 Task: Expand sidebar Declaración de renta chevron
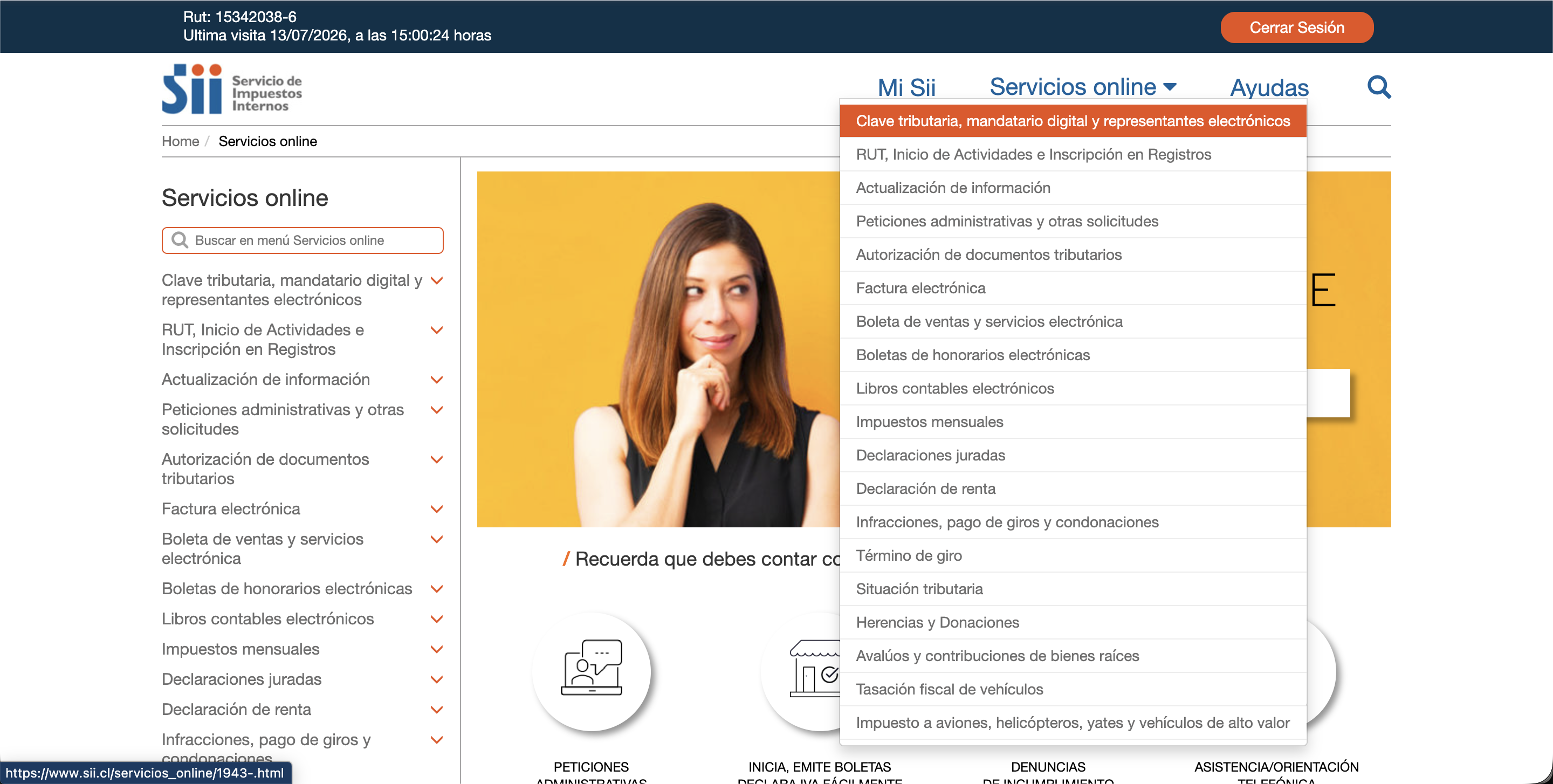pos(437,709)
